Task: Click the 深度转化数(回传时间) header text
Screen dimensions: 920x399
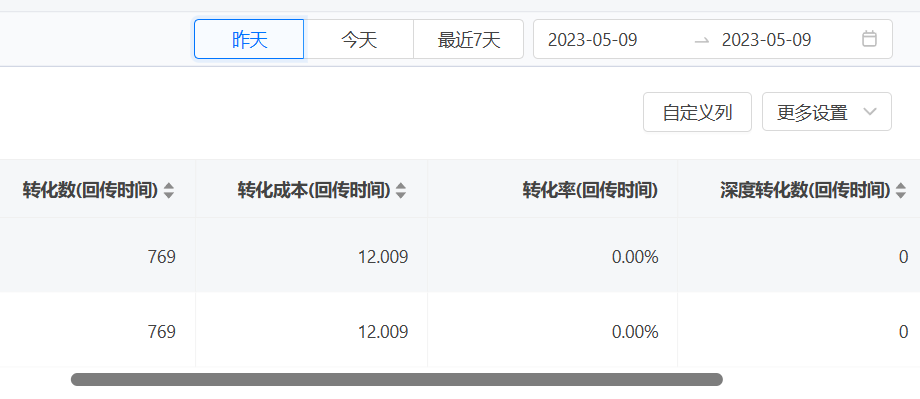Action: [x=805, y=190]
